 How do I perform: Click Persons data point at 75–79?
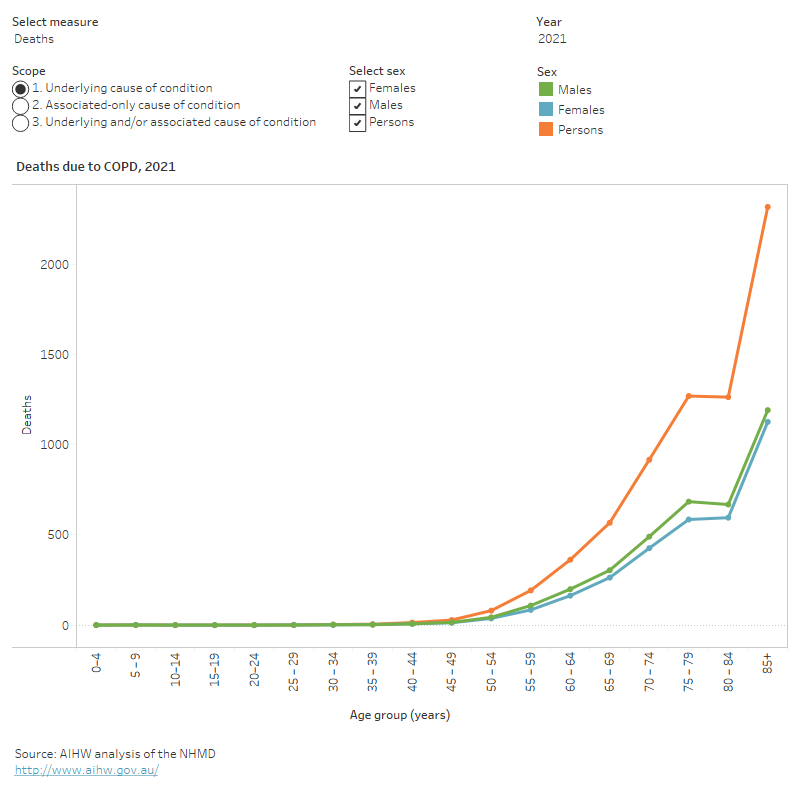(x=688, y=396)
